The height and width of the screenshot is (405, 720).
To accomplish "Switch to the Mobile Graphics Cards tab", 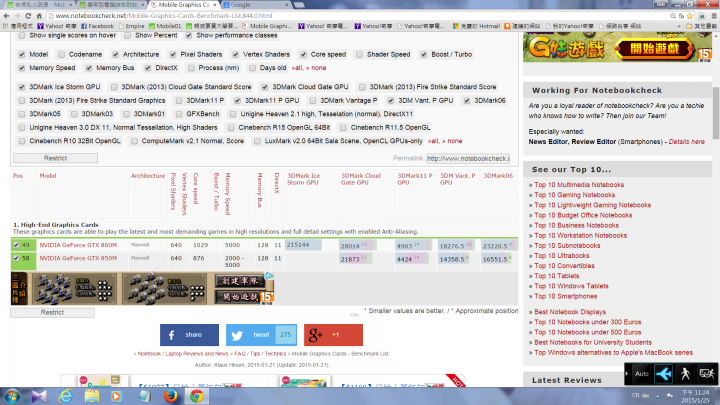I will tap(183, 5).
